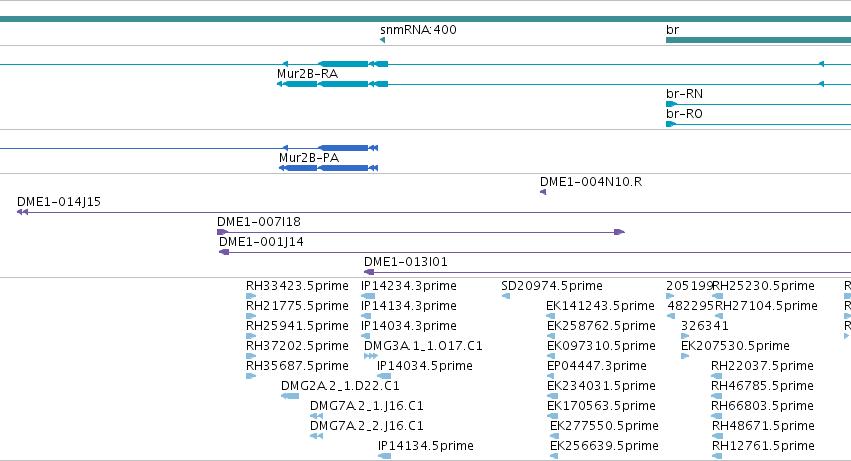Click the Mur2B-PA protein label
851x461 pixels.
tap(309, 158)
